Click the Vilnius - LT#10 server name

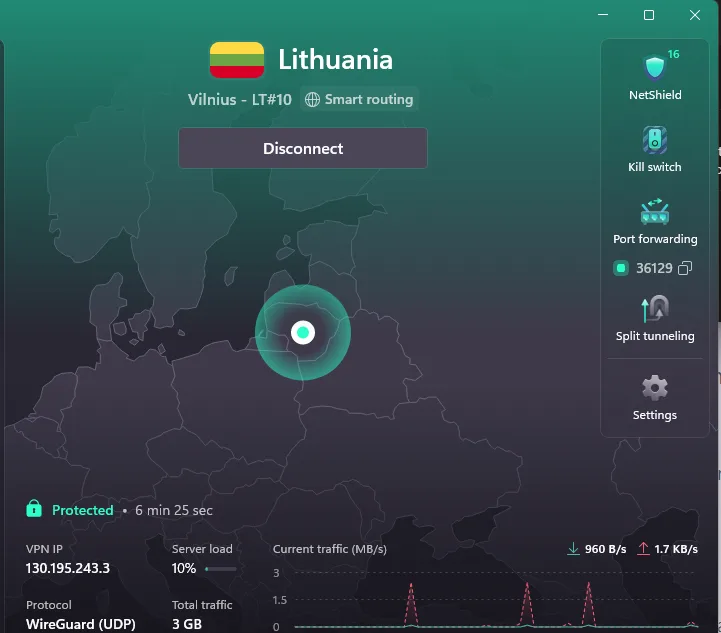(240, 99)
